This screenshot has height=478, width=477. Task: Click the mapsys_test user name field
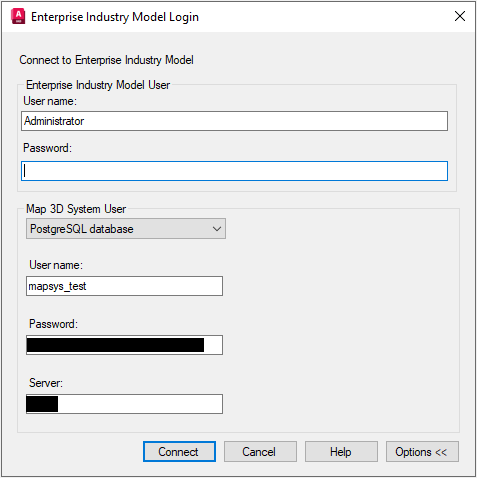tap(124, 286)
